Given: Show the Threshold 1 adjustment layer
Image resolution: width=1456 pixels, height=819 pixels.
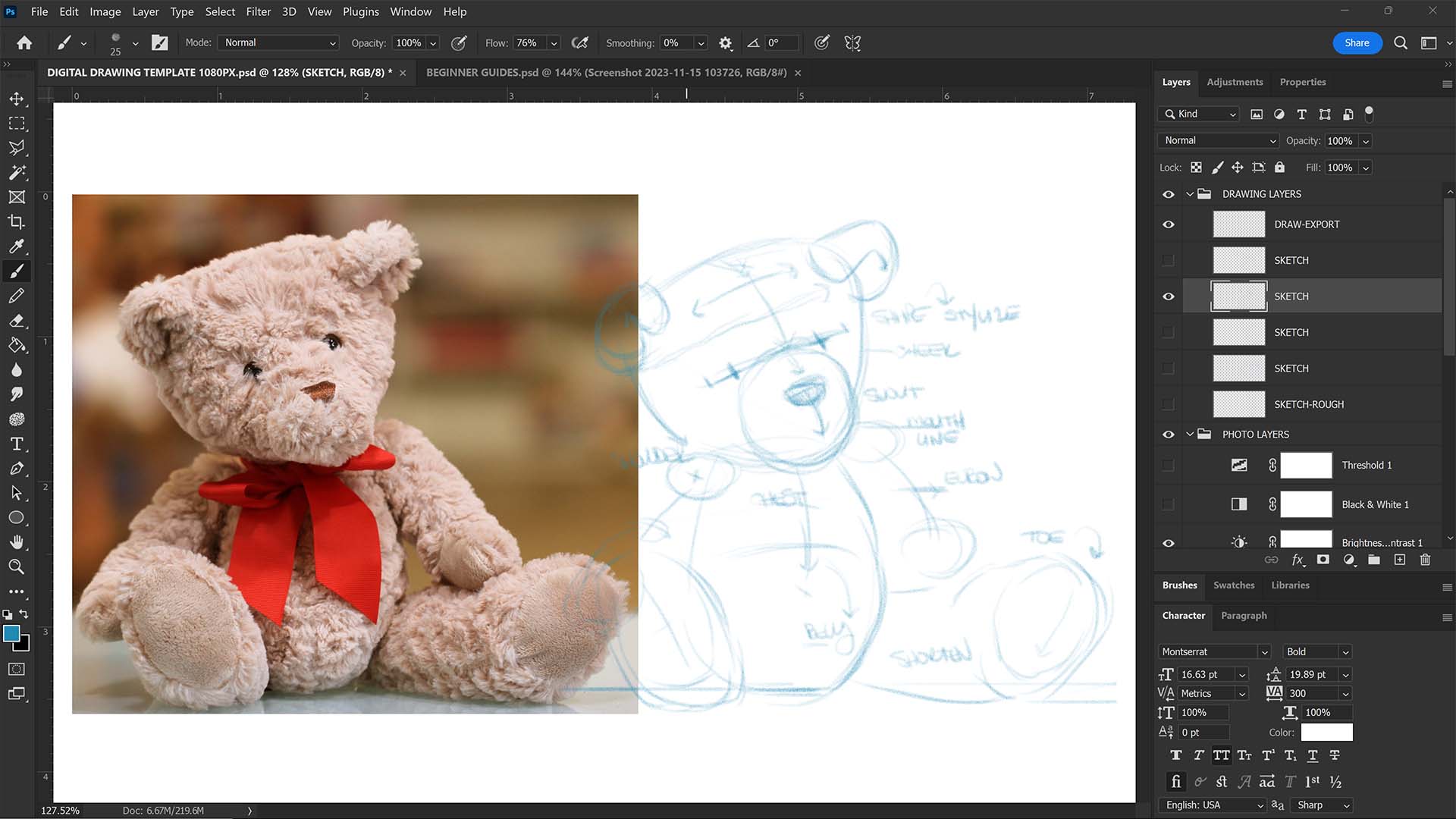Looking at the screenshot, I should (x=1168, y=466).
